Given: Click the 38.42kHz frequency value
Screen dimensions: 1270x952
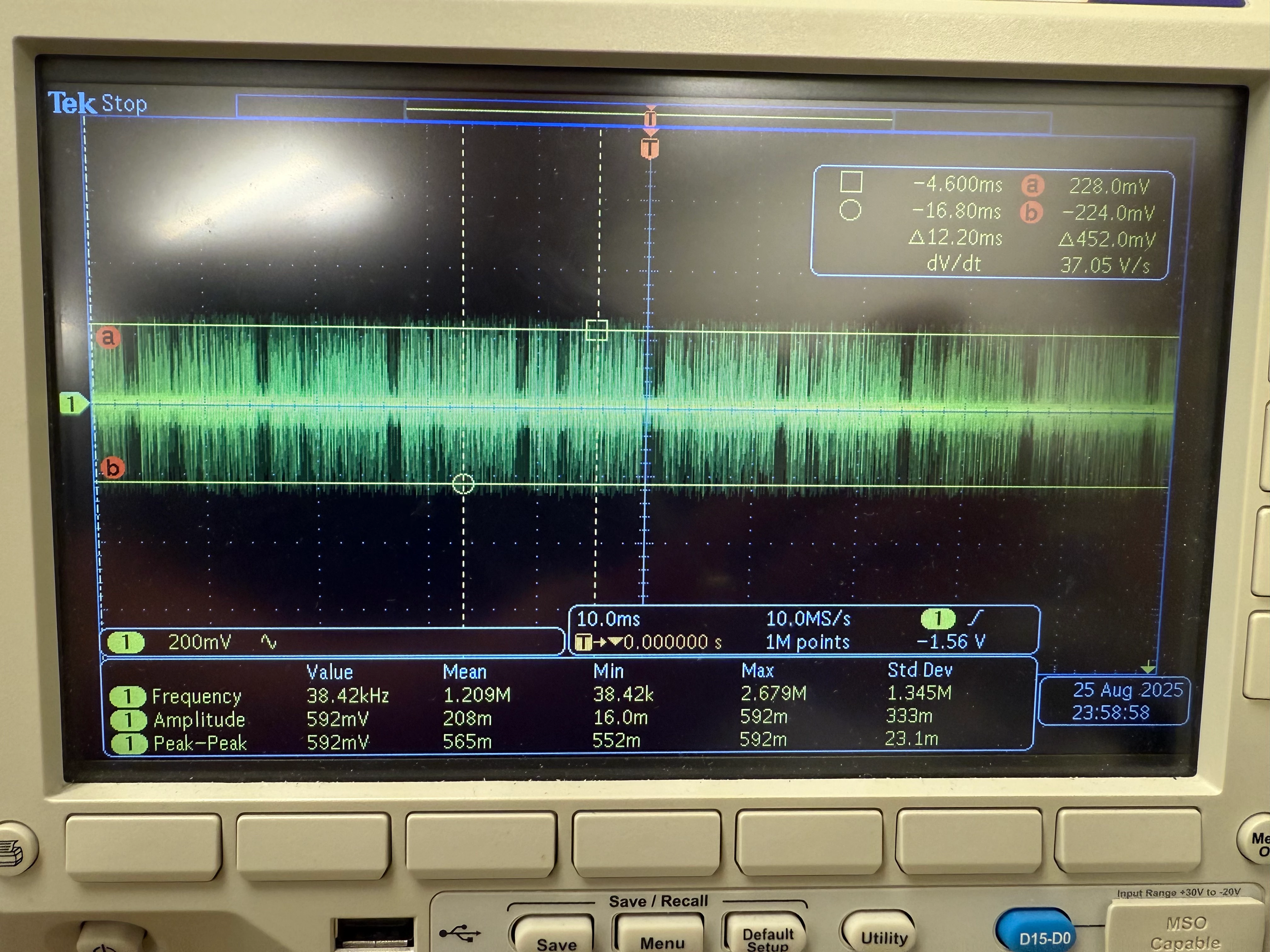Looking at the screenshot, I should pyautogui.click(x=347, y=696).
